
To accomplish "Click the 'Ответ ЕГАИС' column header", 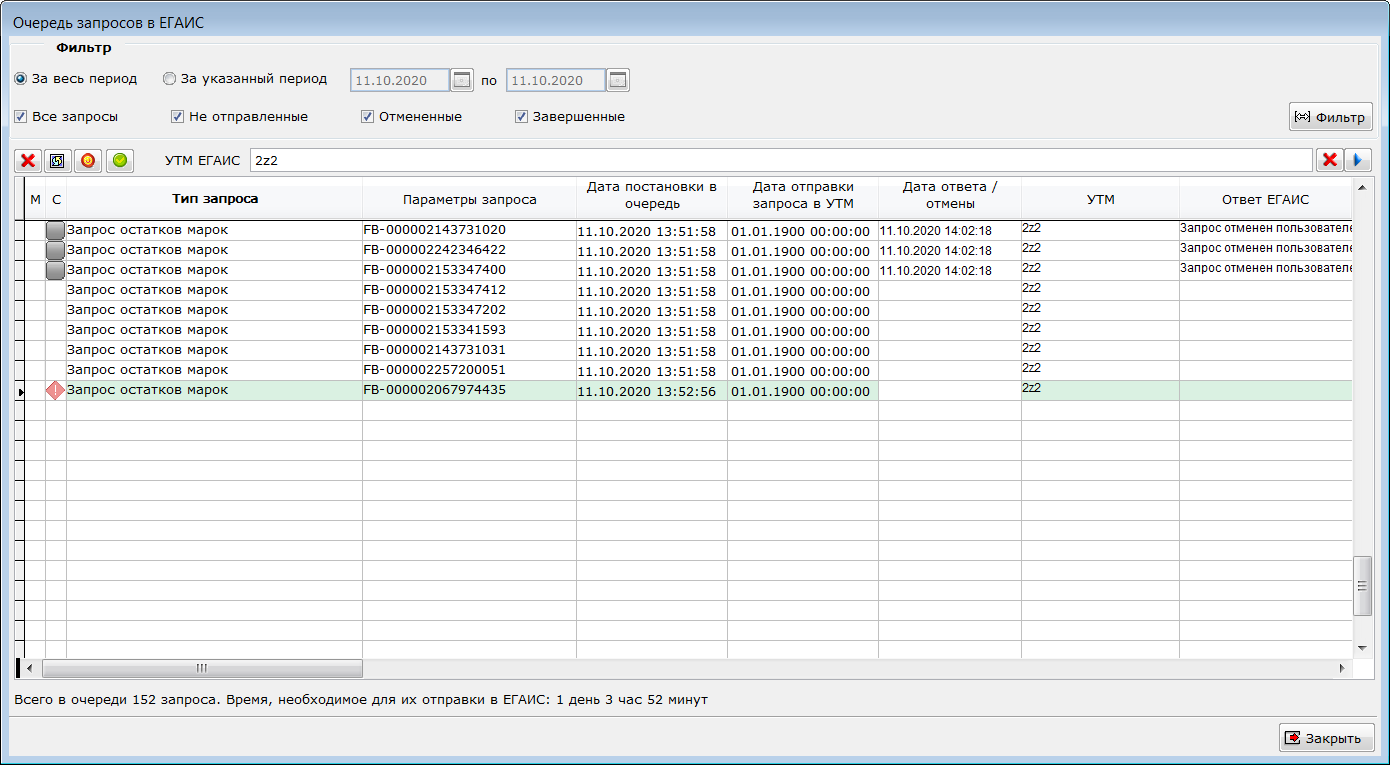I will coord(1265,199).
